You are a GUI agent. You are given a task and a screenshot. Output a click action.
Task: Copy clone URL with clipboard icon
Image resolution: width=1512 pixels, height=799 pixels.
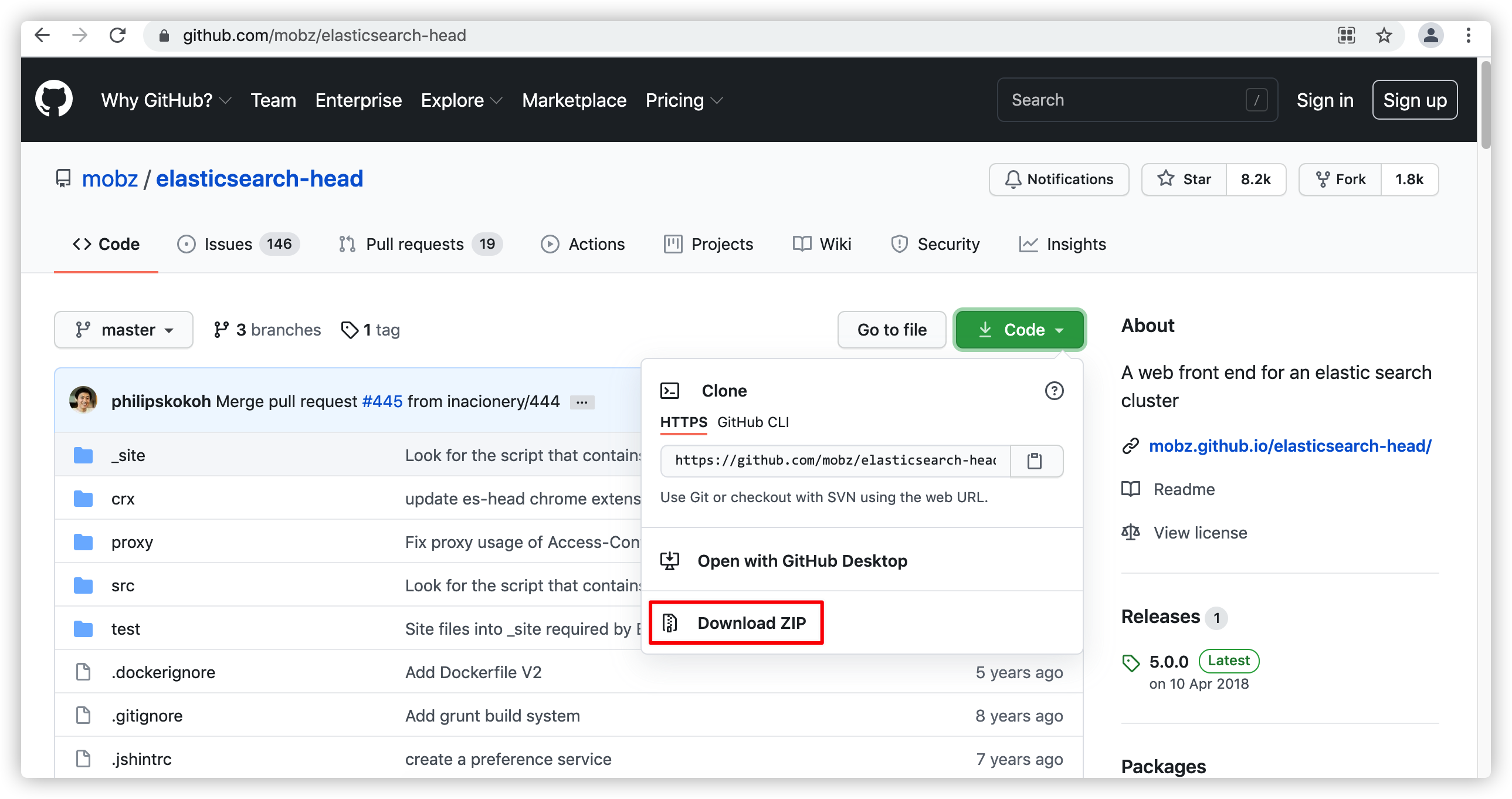click(x=1034, y=461)
